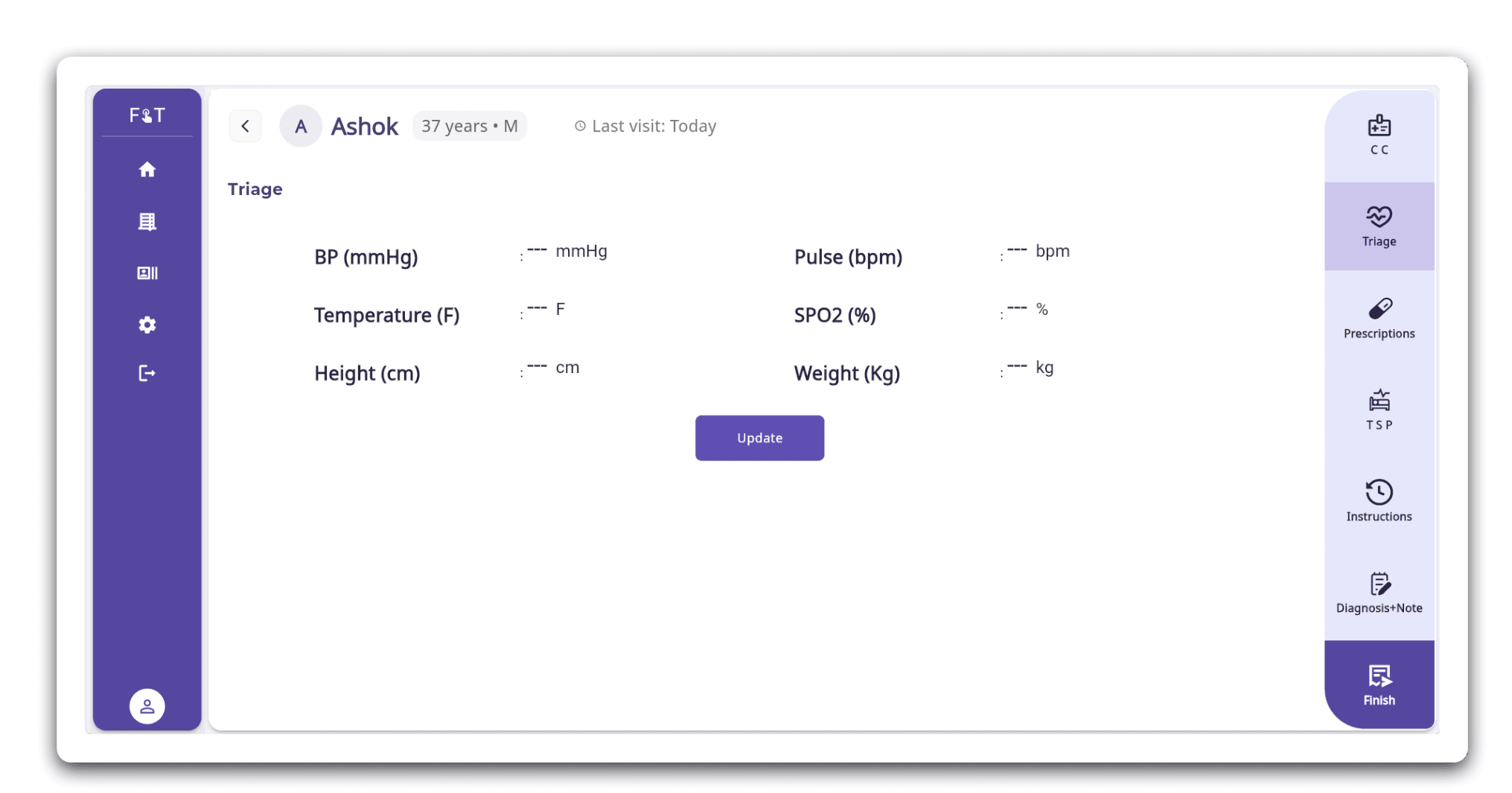Open the CC section
The width and height of the screenshot is (1512, 793).
pos(1379,136)
